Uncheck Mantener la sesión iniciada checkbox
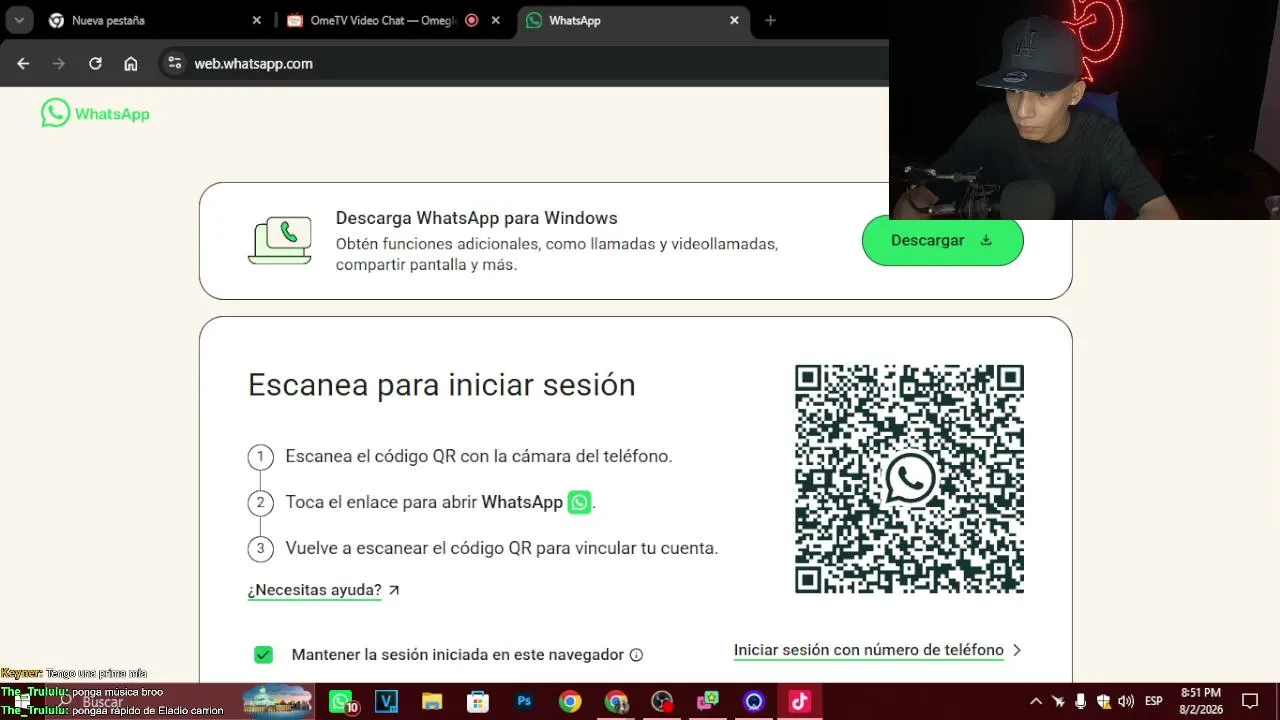 point(263,655)
